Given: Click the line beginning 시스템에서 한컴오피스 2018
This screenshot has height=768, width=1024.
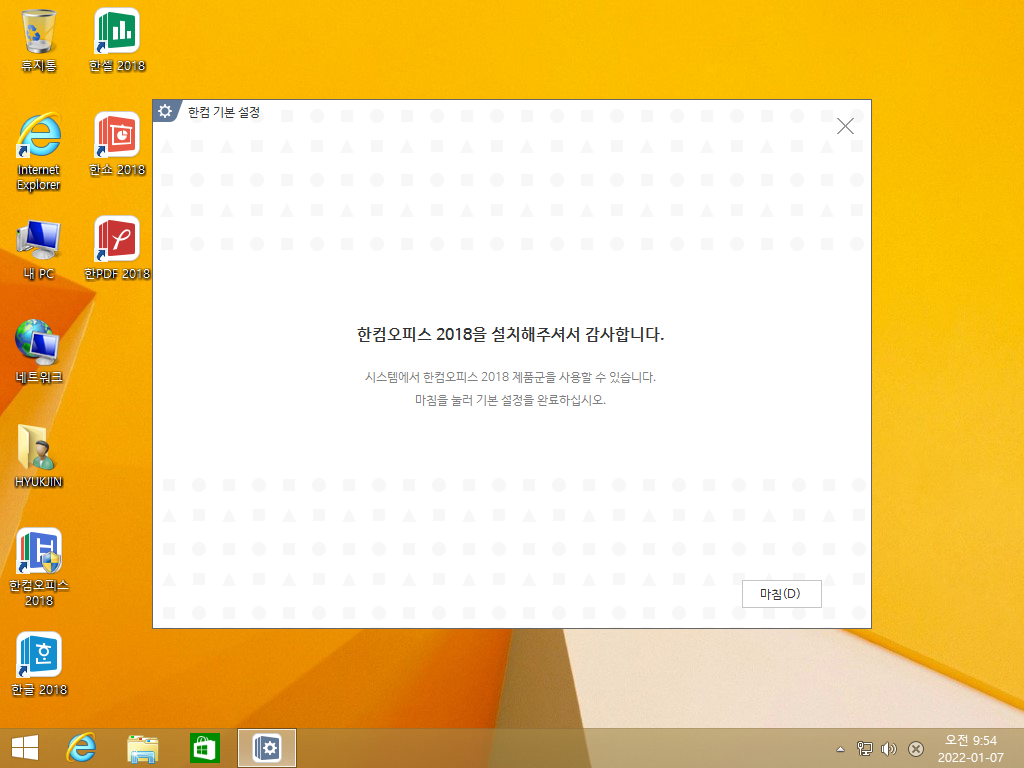Looking at the screenshot, I should tap(510, 377).
